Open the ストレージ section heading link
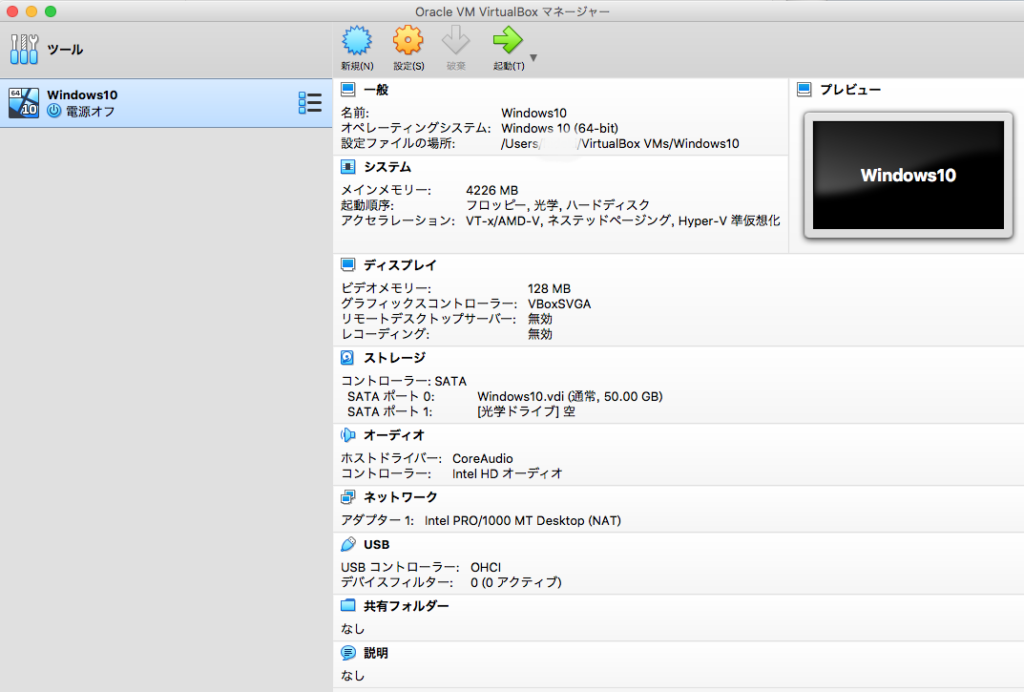The image size is (1024, 692). pyautogui.click(x=394, y=358)
